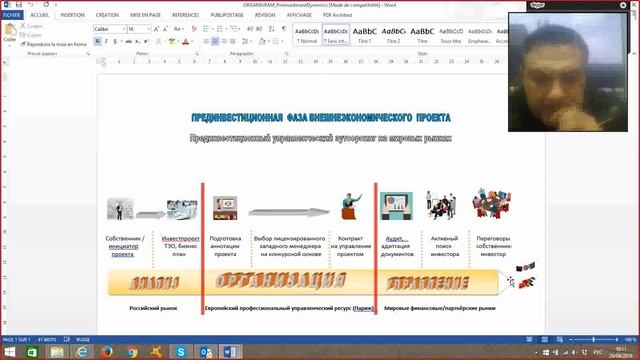This screenshot has width=640, height=360.
Task: Apply the Titre 1 style
Action: [x=364, y=35]
